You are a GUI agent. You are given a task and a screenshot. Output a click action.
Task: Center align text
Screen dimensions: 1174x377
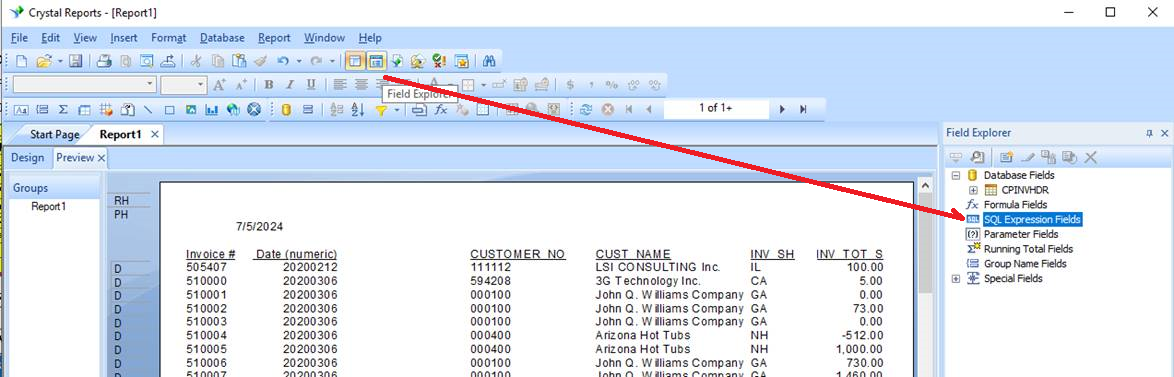point(361,85)
